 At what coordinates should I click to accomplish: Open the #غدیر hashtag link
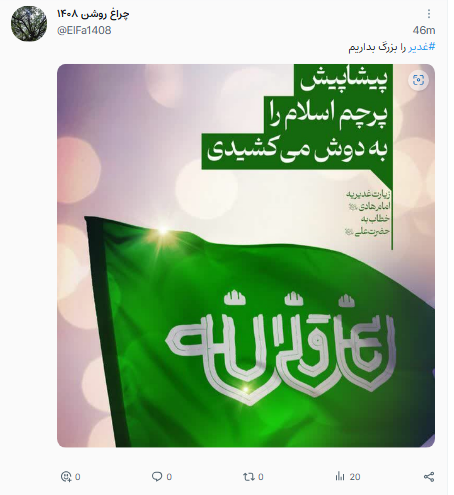point(422,47)
